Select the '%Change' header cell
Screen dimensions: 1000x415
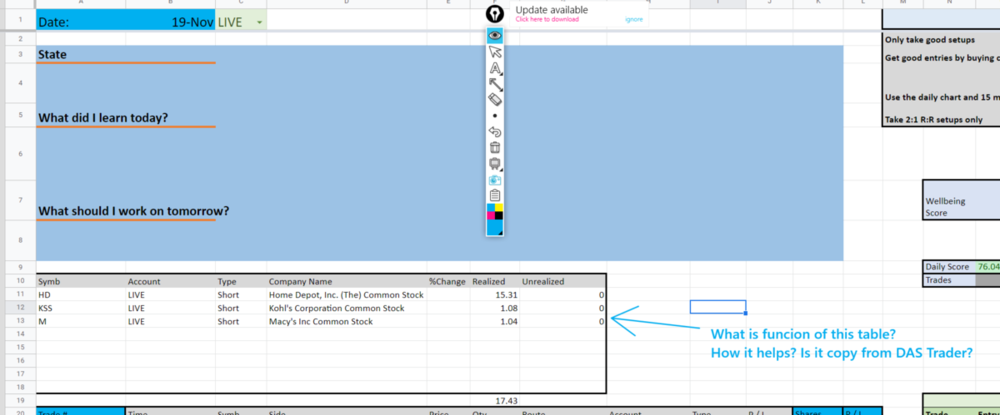[x=448, y=281]
